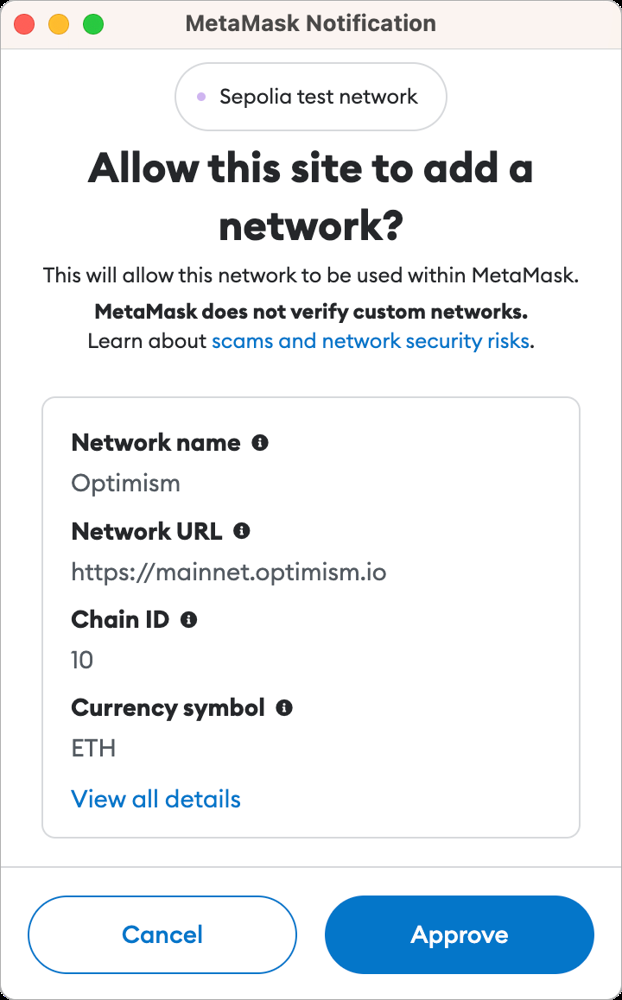Click the purple dot in the Sepolia pill
The height and width of the screenshot is (1000, 622).
tap(202, 97)
